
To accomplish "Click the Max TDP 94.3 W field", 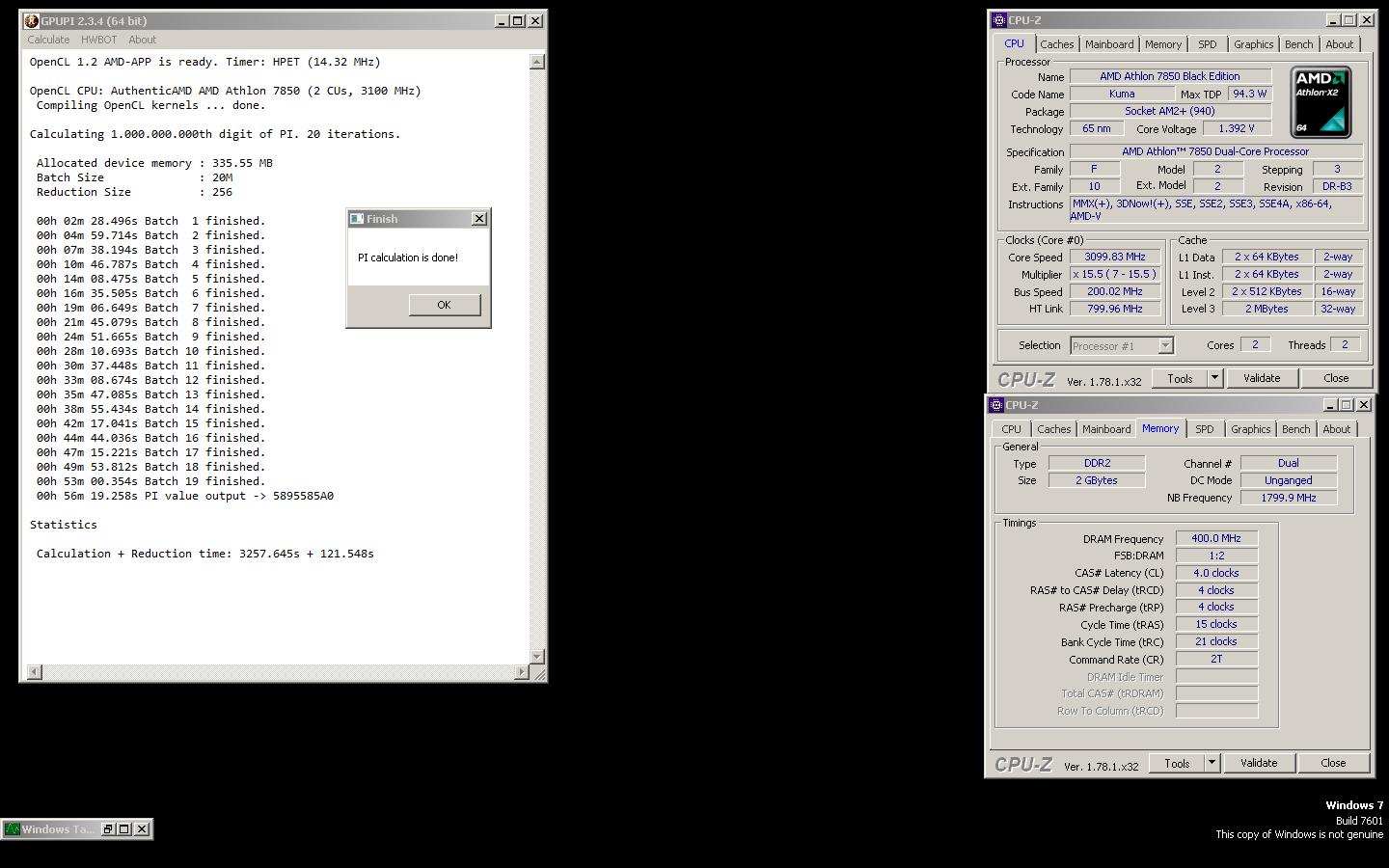I will point(1249,94).
